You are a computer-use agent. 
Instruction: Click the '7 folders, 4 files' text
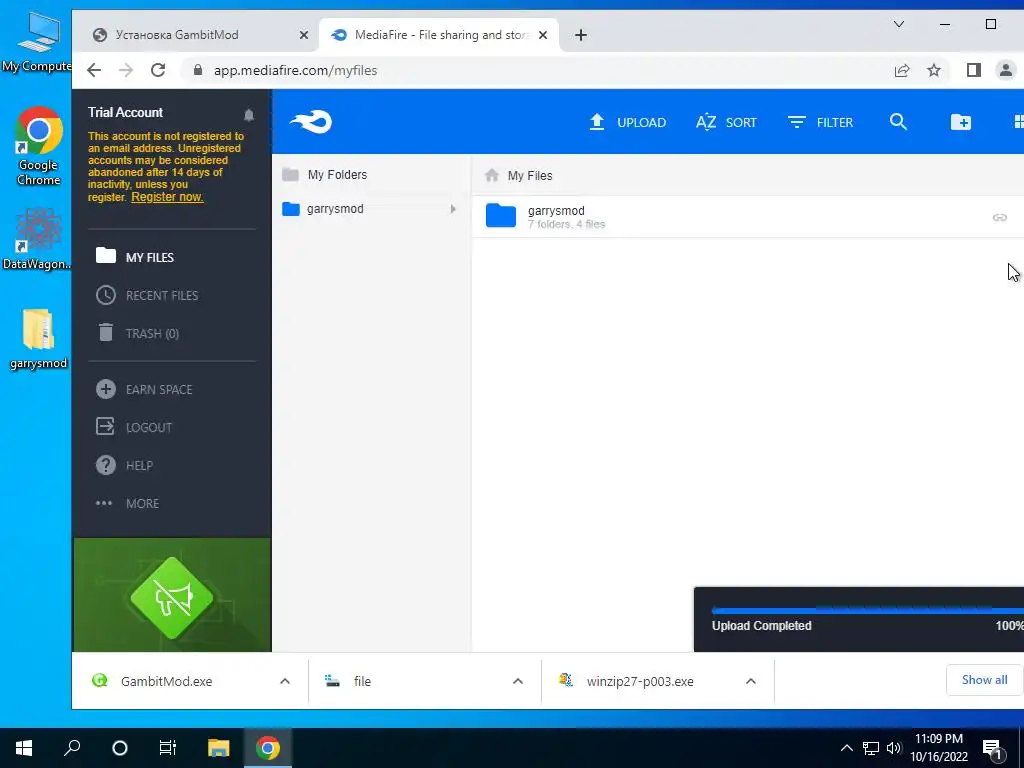click(x=566, y=224)
